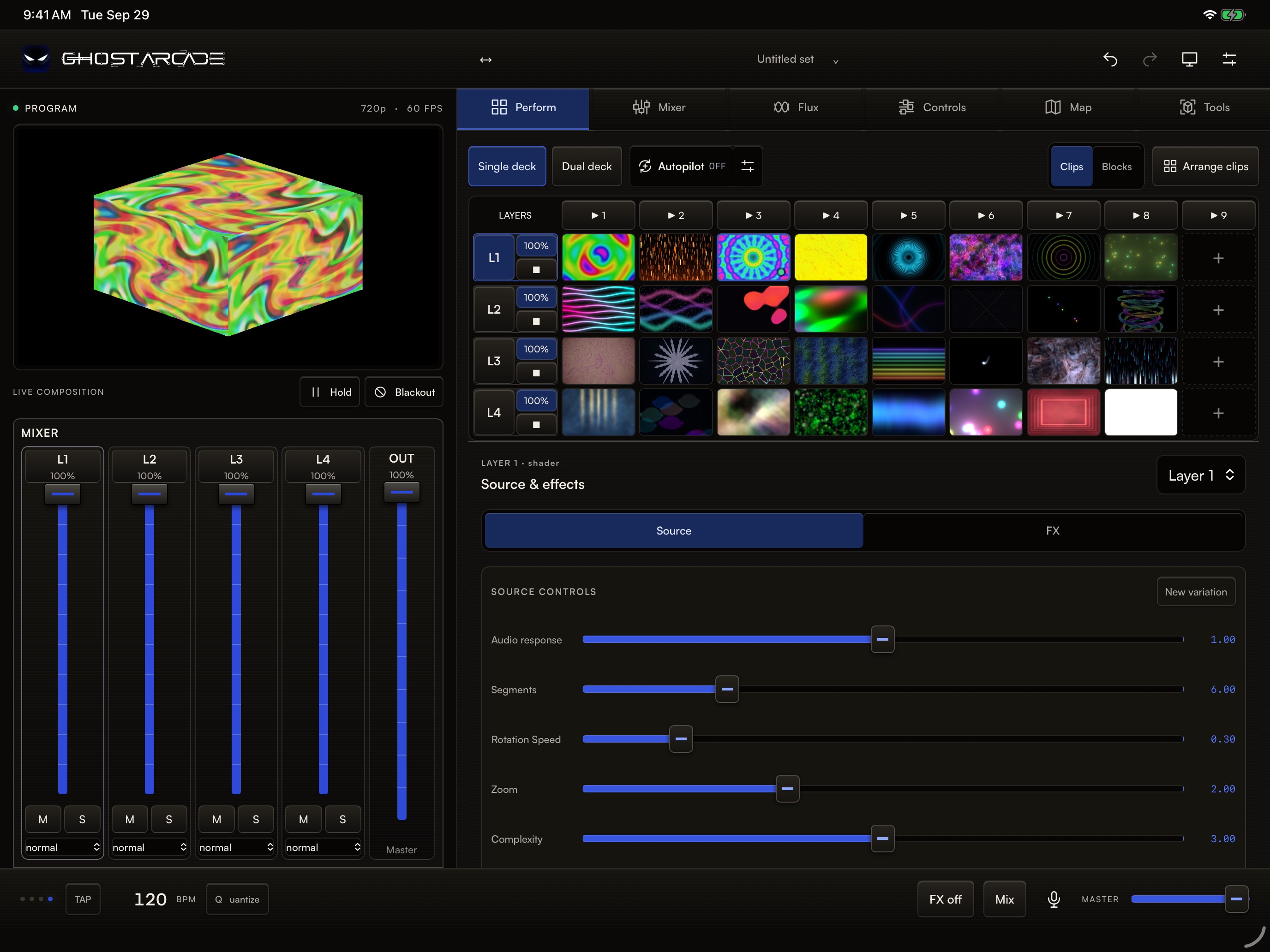Open Autopilot settings sliders icon
The height and width of the screenshot is (952, 1270).
click(747, 166)
